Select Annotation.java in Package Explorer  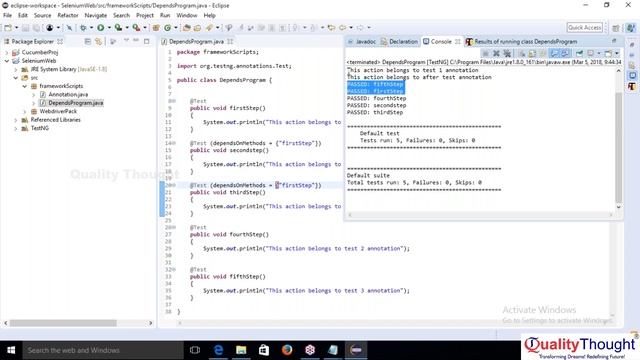click(68, 95)
